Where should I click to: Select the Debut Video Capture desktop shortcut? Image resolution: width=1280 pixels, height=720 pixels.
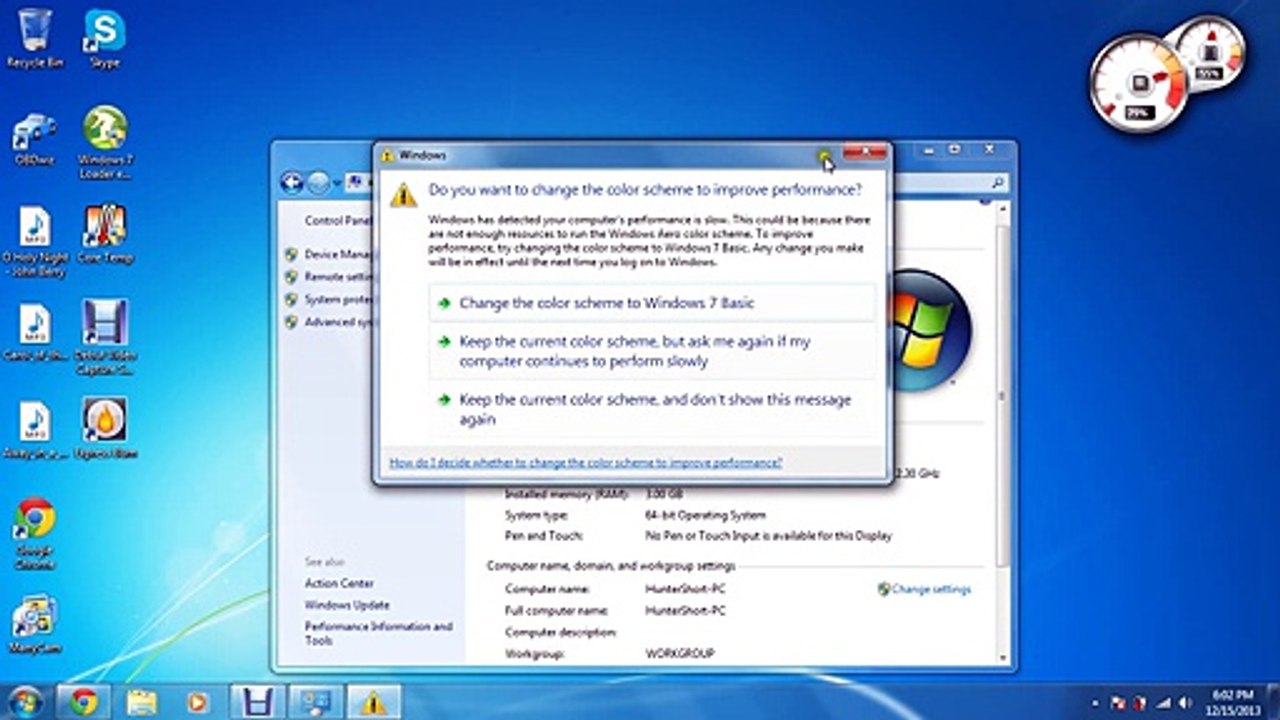[x=105, y=338]
